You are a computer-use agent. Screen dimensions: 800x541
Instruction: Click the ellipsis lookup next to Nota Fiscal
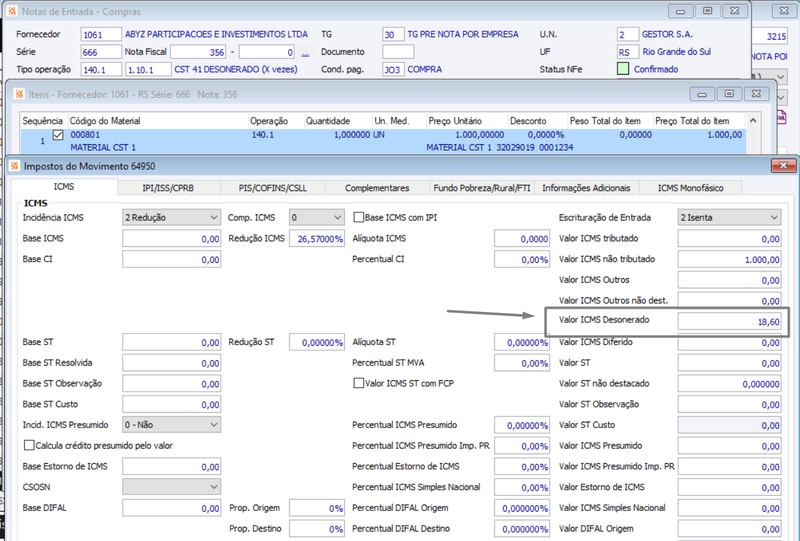coord(306,53)
